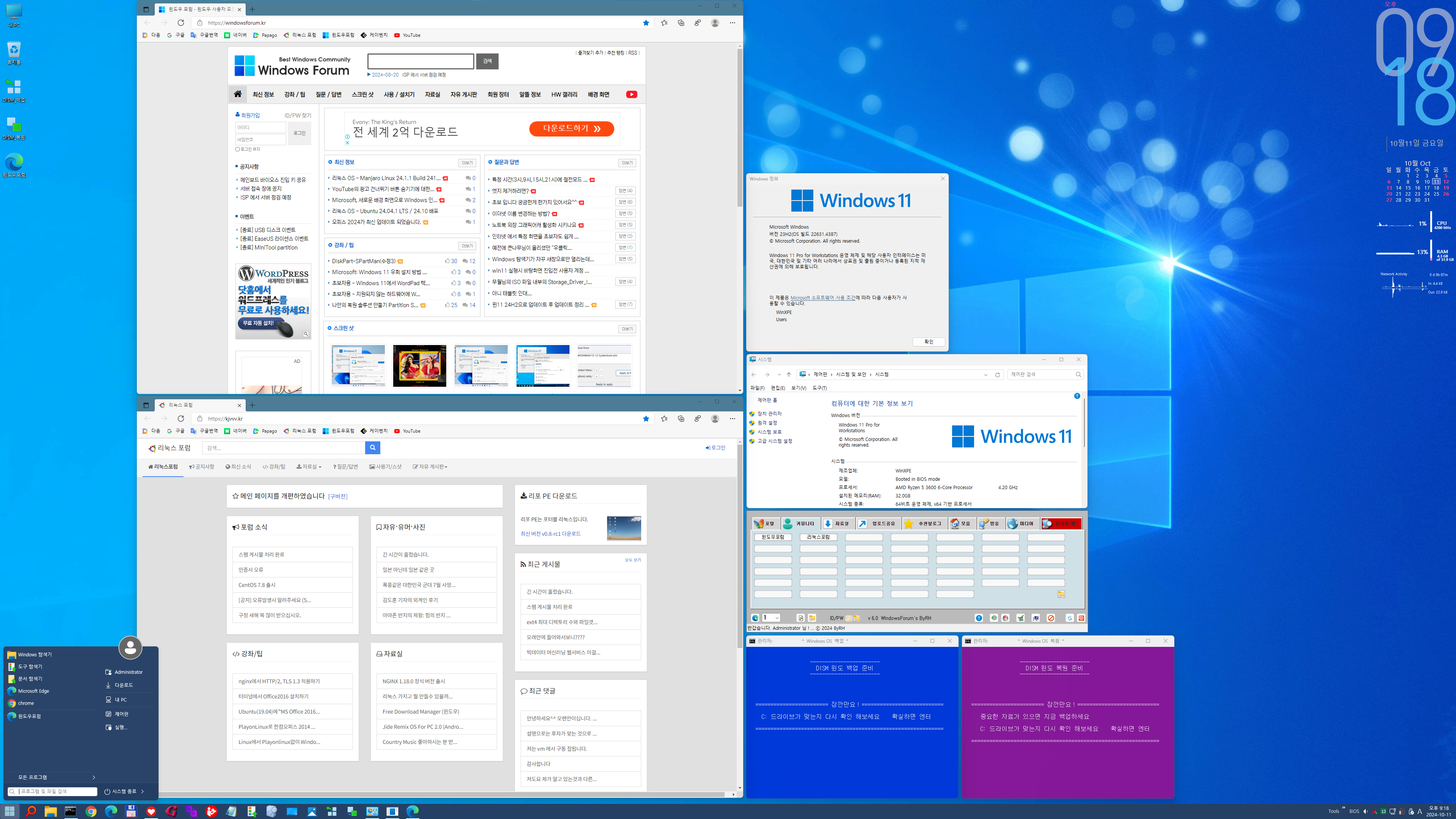Click the Windows Start button on the taskbar
This screenshot has height=819, width=1456.
click(x=9, y=811)
